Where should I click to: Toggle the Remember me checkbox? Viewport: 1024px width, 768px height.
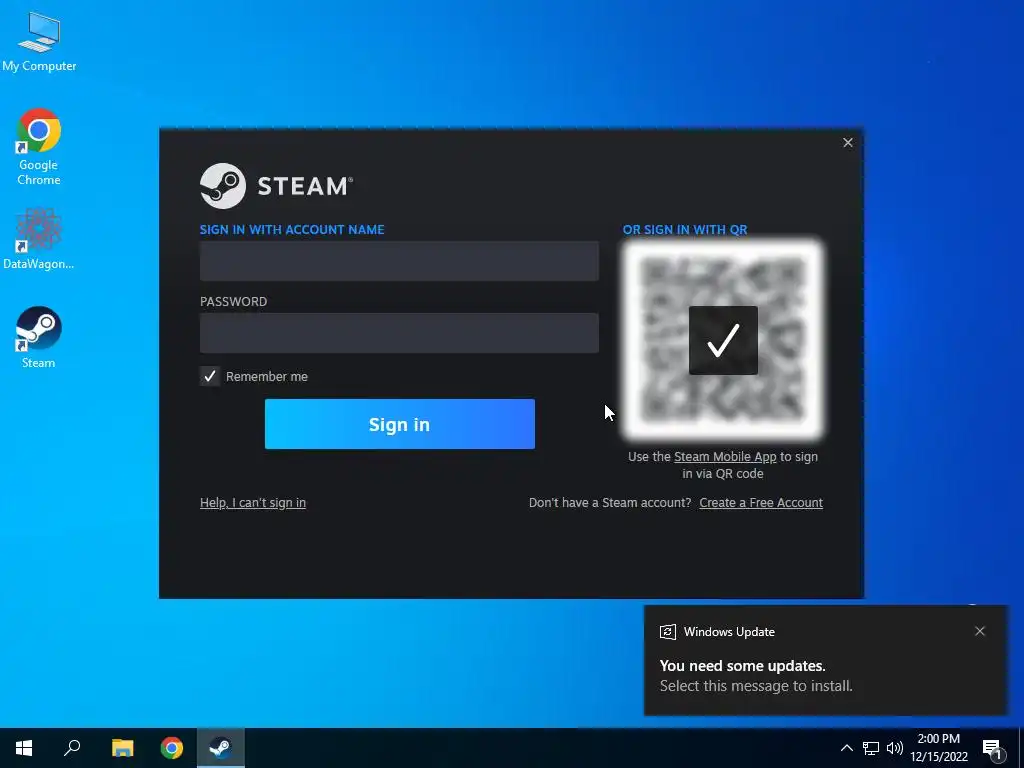click(210, 376)
